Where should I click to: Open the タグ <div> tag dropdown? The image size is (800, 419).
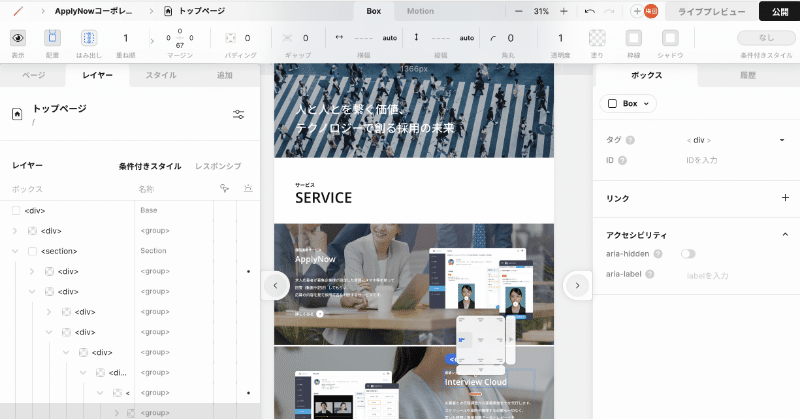tap(735, 140)
